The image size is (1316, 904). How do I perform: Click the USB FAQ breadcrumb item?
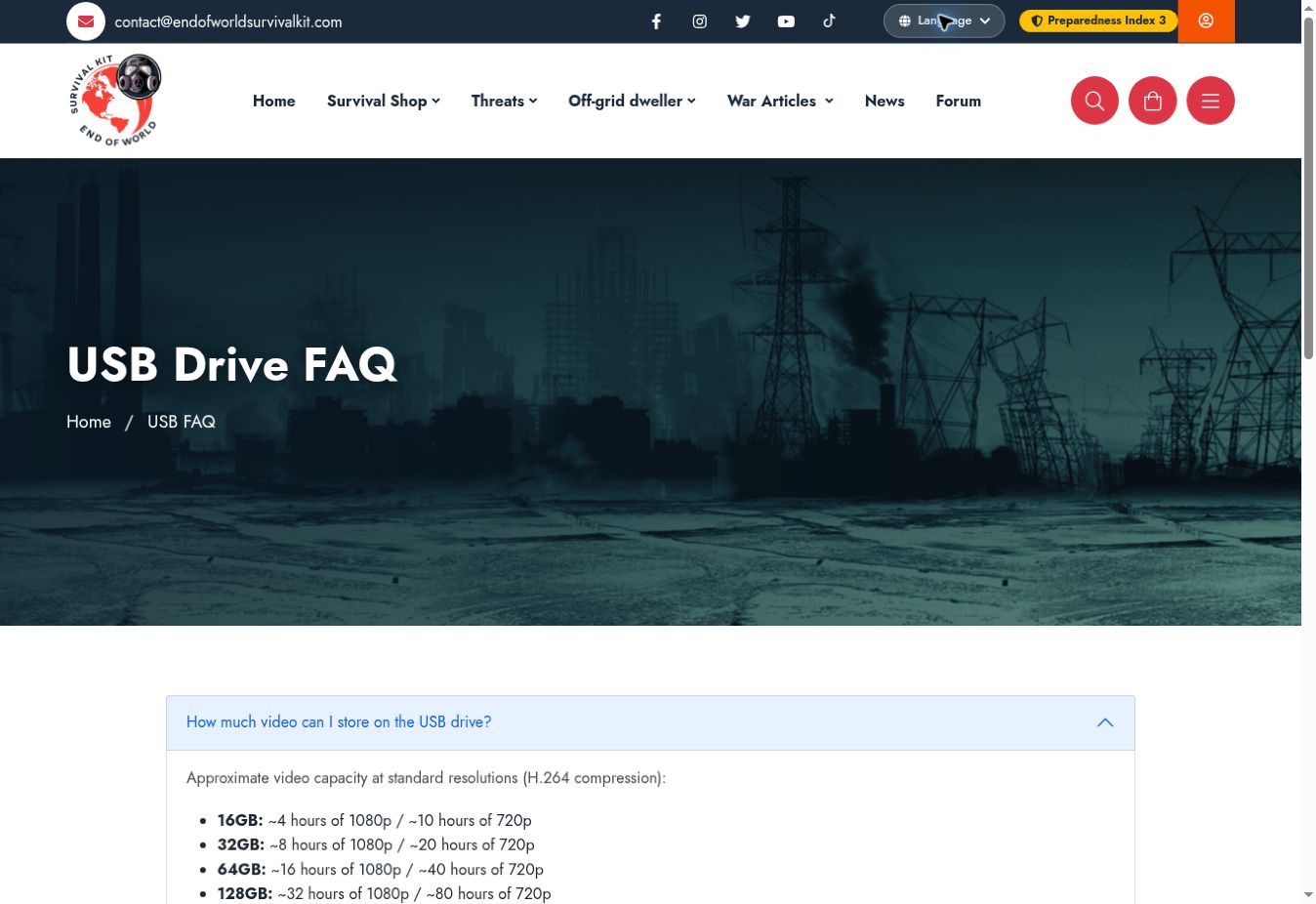point(182,422)
